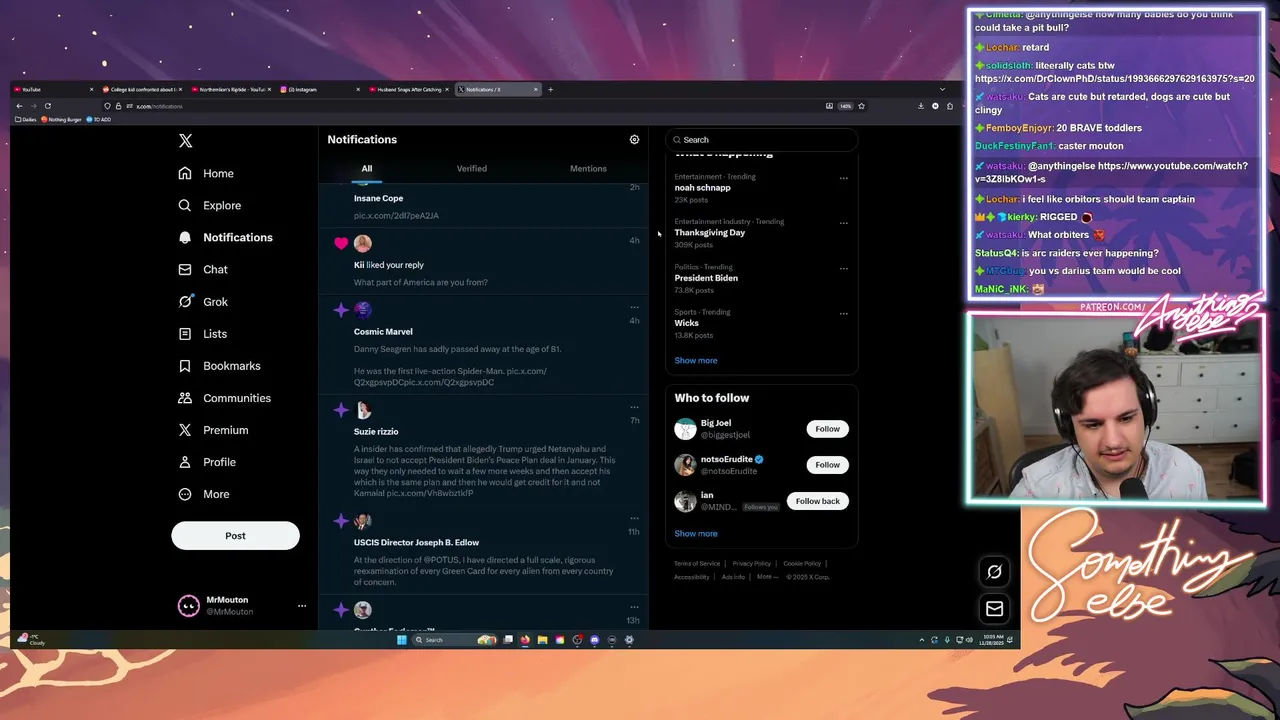Switch to the Mentions tab
The height and width of the screenshot is (720, 1280).
point(588,169)
